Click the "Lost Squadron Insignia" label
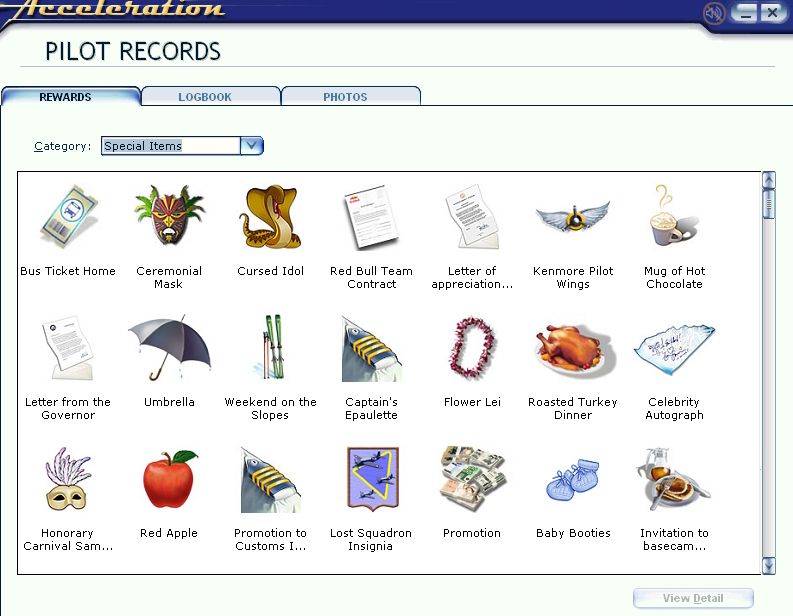The width and height of the screenshot is (793, 616). click(371, 540)
